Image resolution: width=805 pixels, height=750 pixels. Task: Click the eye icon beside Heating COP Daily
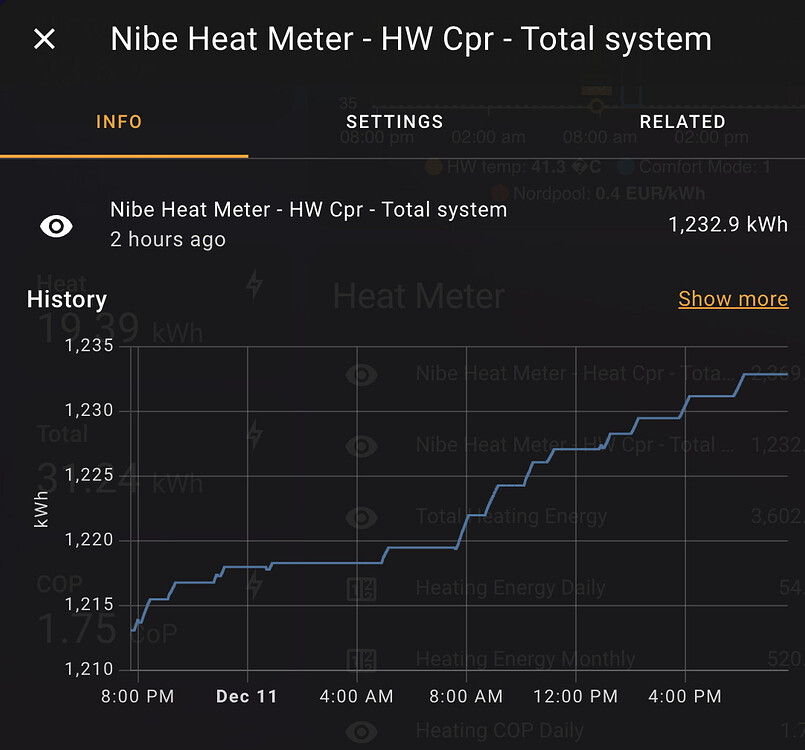coord(362,731)
